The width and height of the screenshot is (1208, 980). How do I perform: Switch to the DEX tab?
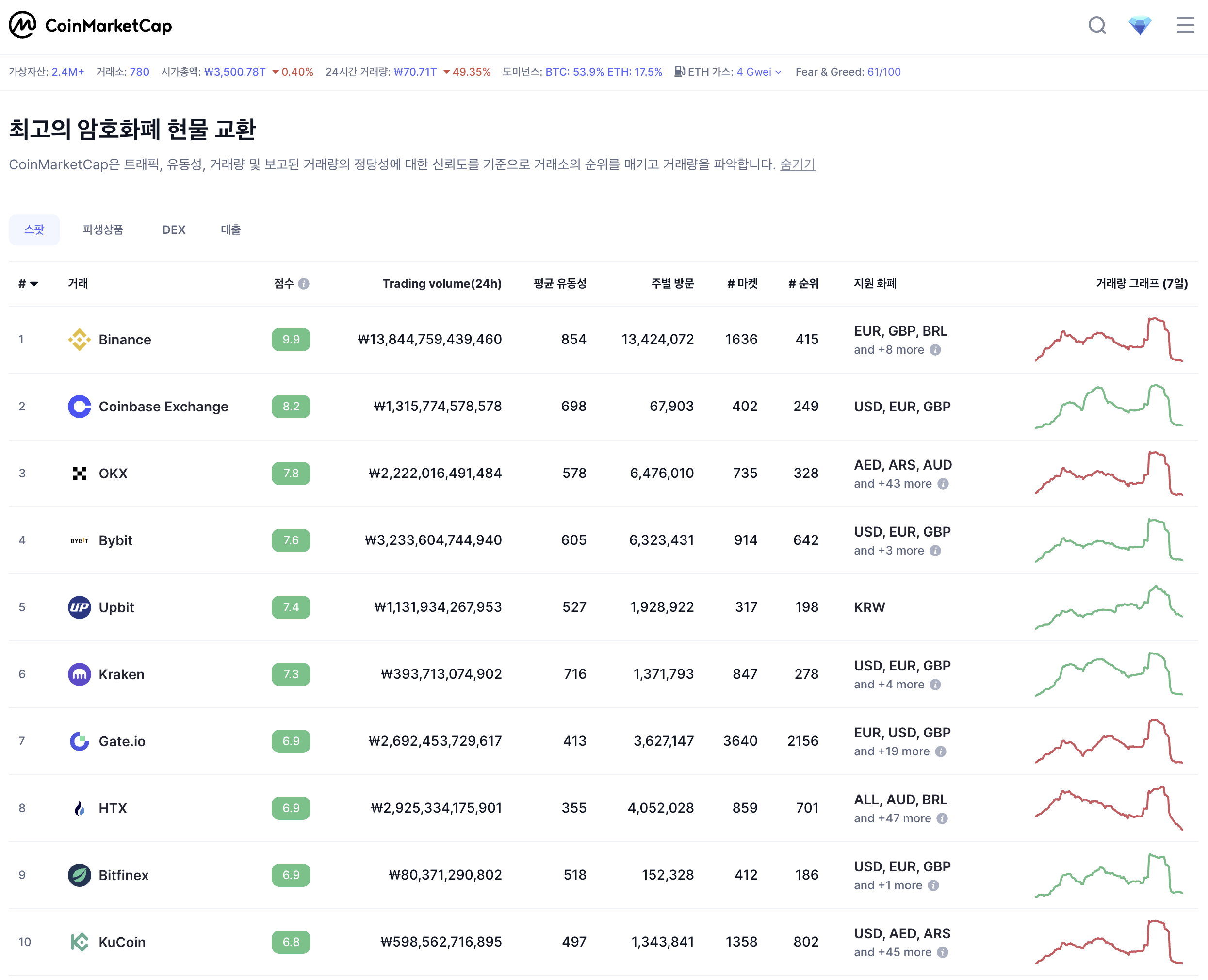[x=174, y=230]
